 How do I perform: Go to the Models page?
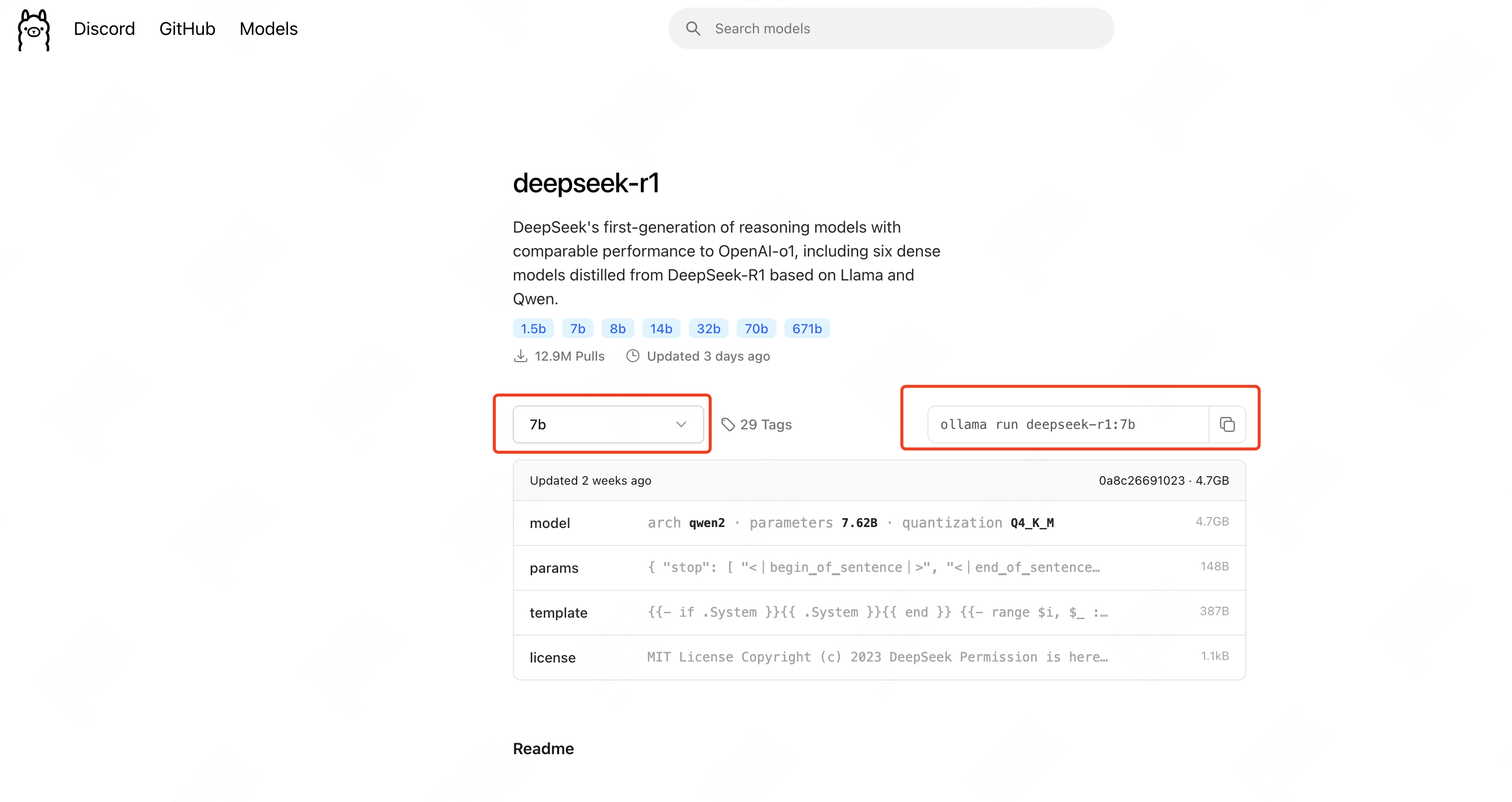268,29
